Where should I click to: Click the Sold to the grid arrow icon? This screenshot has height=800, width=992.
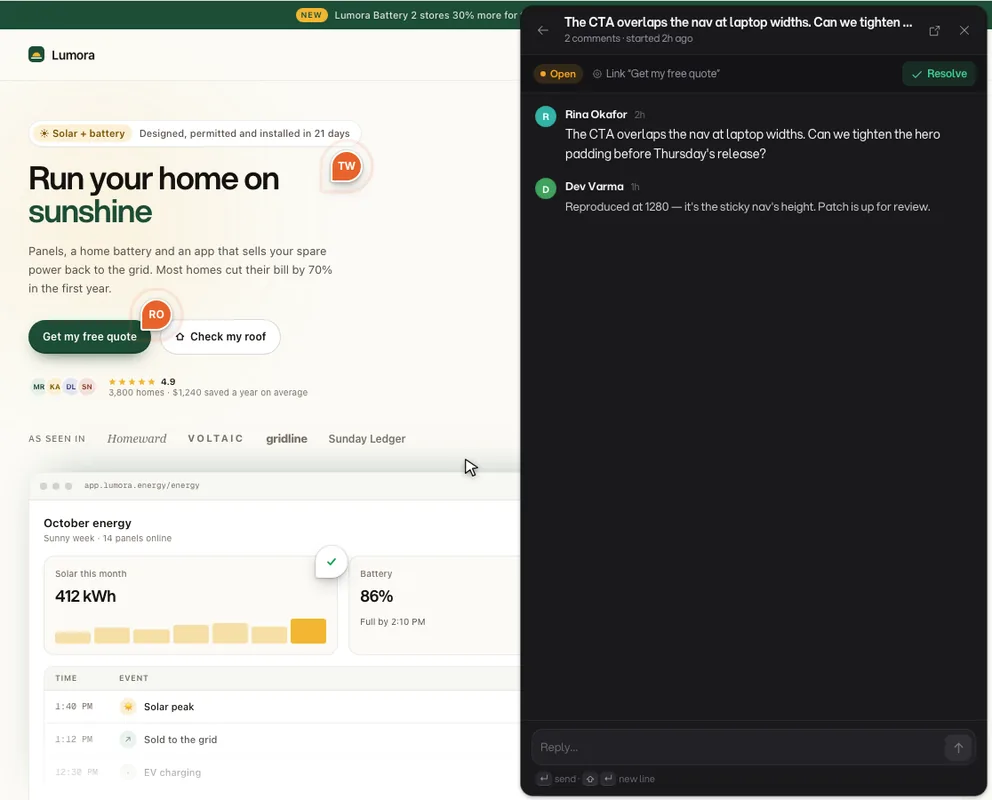click(x=128, y=739)
